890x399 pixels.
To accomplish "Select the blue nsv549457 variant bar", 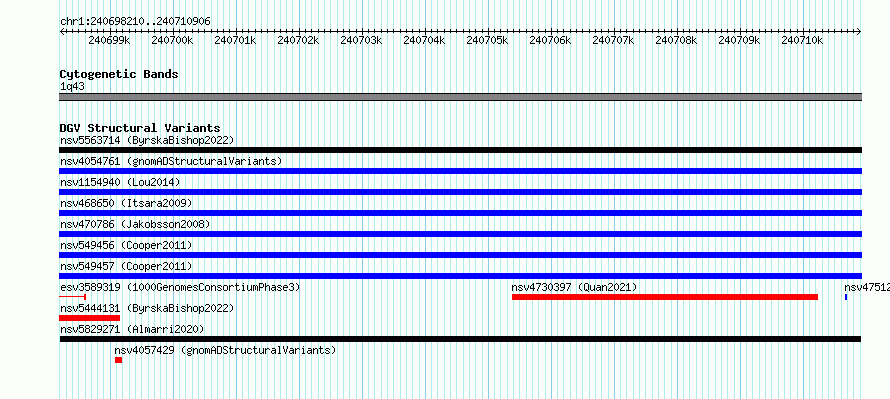I will click(460, 276).
